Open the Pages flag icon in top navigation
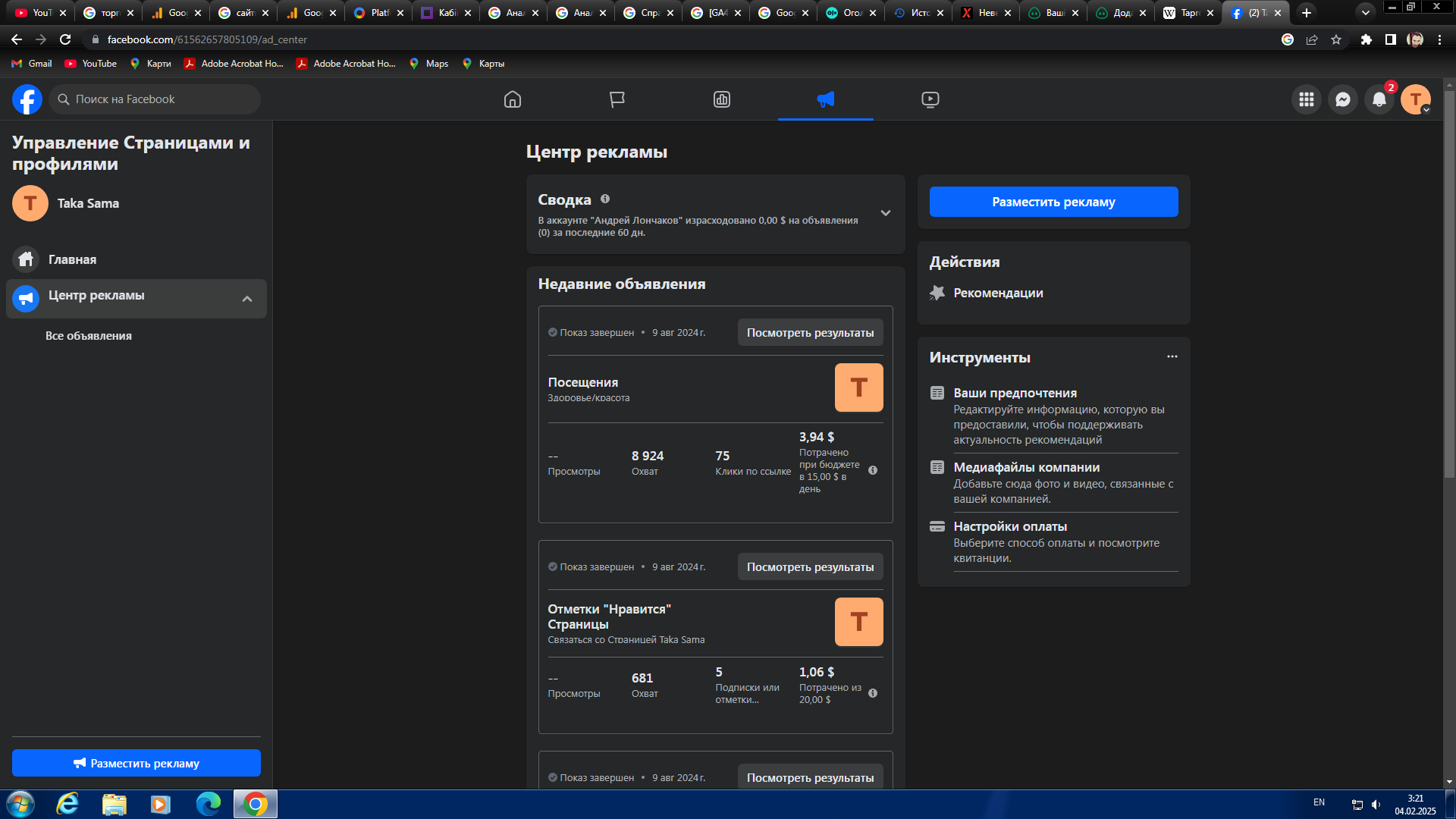Image resolution: width=1456 pixels, height=819 pixels. [617, 99]
